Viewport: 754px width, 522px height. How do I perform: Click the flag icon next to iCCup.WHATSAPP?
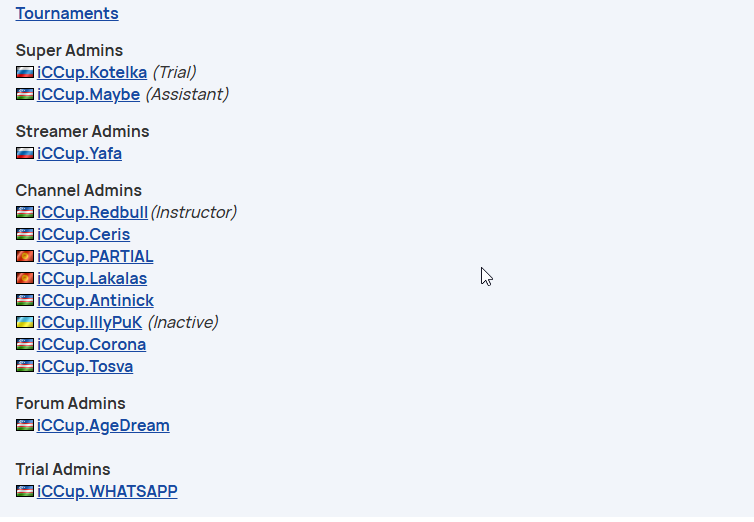(25, 491)
